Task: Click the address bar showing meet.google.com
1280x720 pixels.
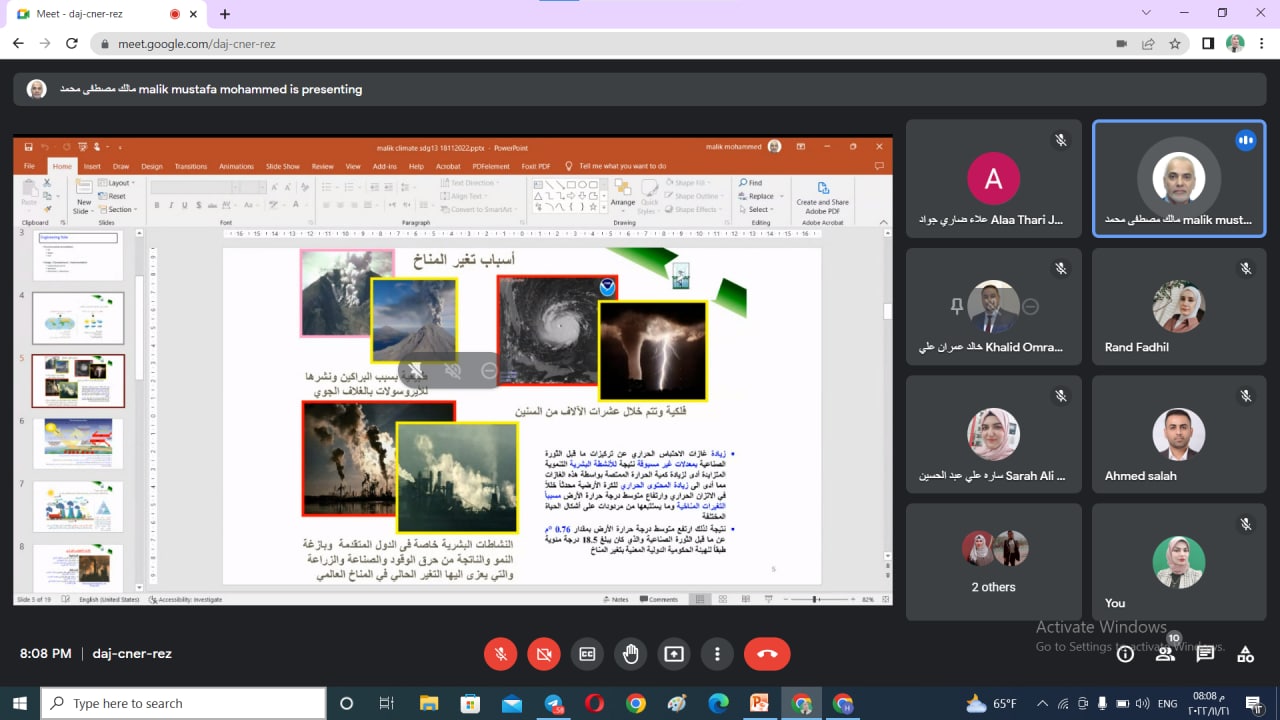Action: [x=600, y=44]
